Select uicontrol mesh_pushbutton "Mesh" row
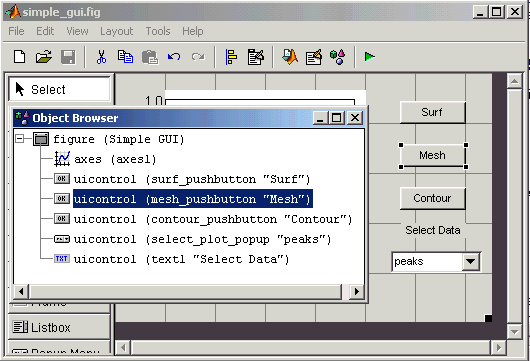Image resolution: width=530 pixels, height=361 pixels. (193, 199)
